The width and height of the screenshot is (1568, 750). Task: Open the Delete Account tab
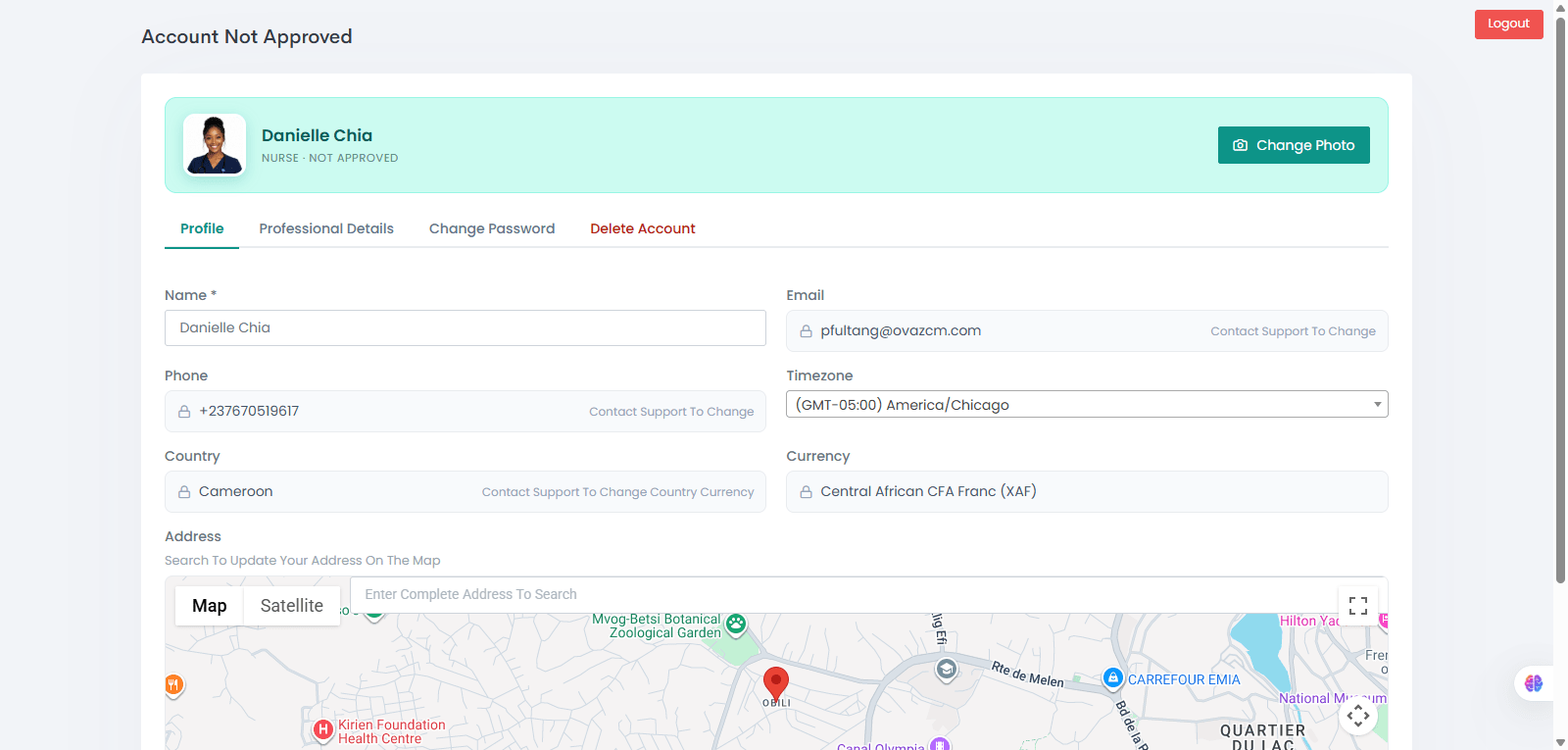coord(643,228)
